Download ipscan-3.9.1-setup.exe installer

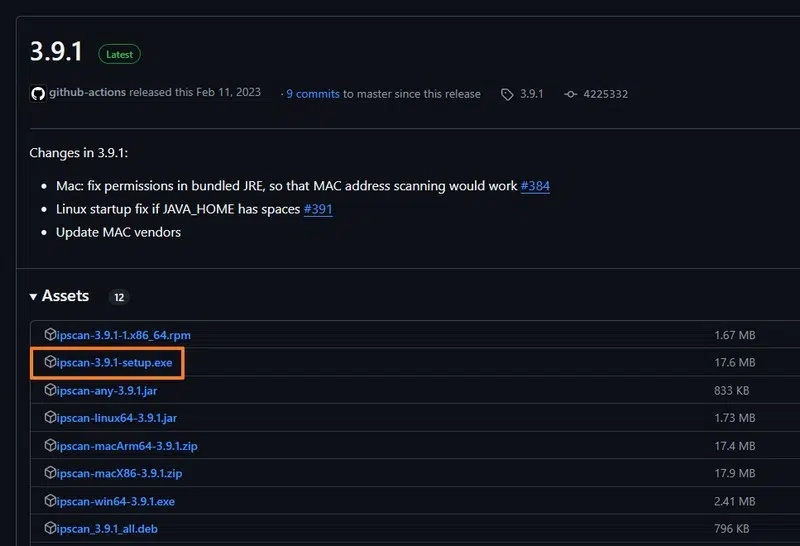pos(114,363)
